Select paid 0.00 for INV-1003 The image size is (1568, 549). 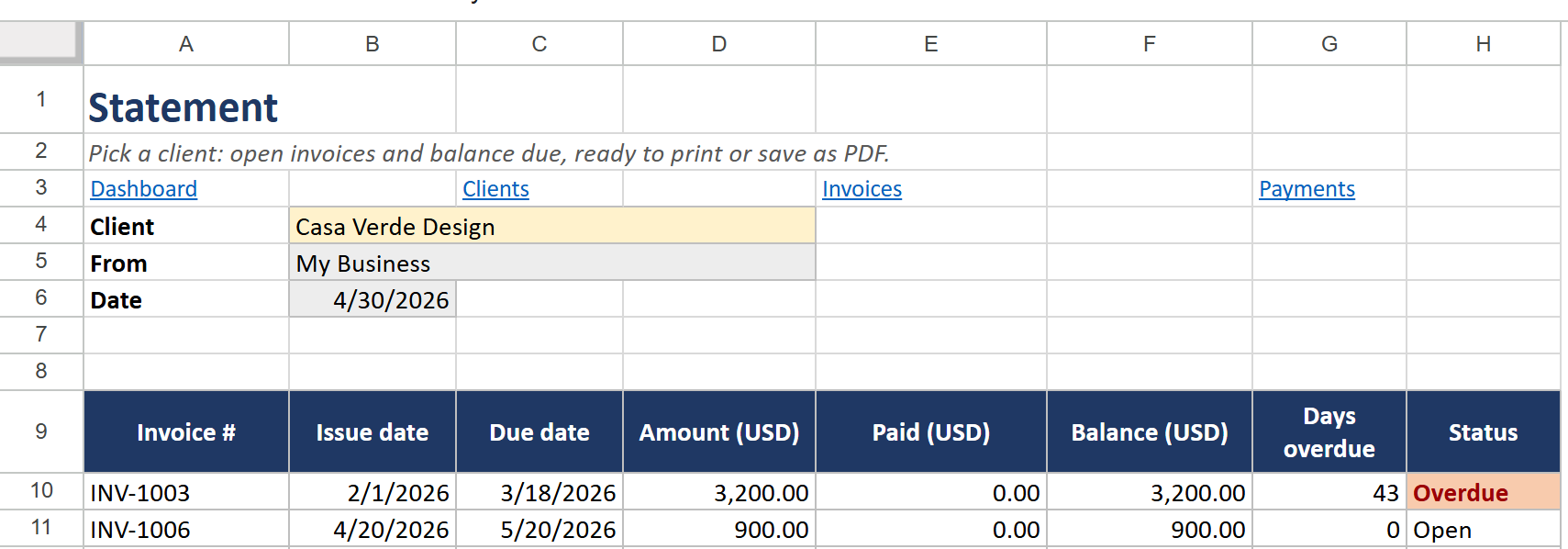point(931,492)
